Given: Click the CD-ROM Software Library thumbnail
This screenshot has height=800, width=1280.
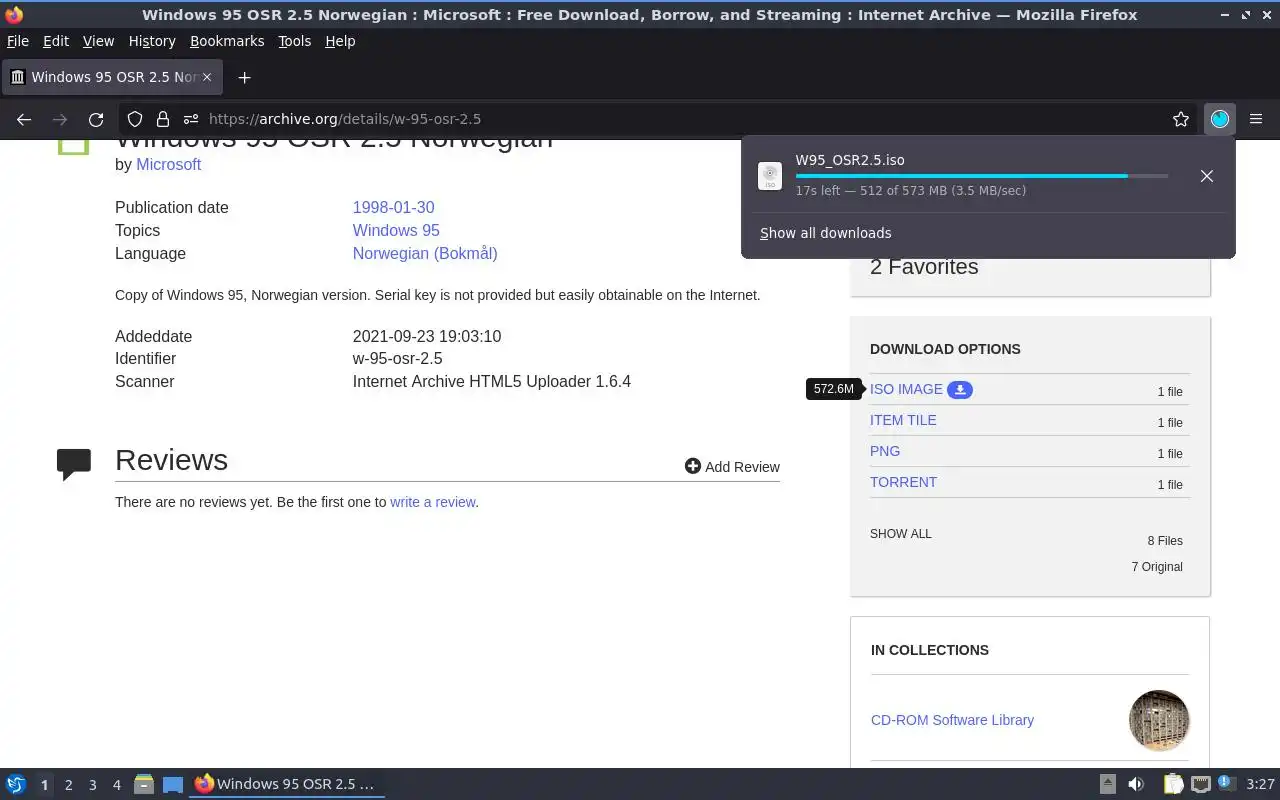Looking at the screenshot, I should (1159, 720).
